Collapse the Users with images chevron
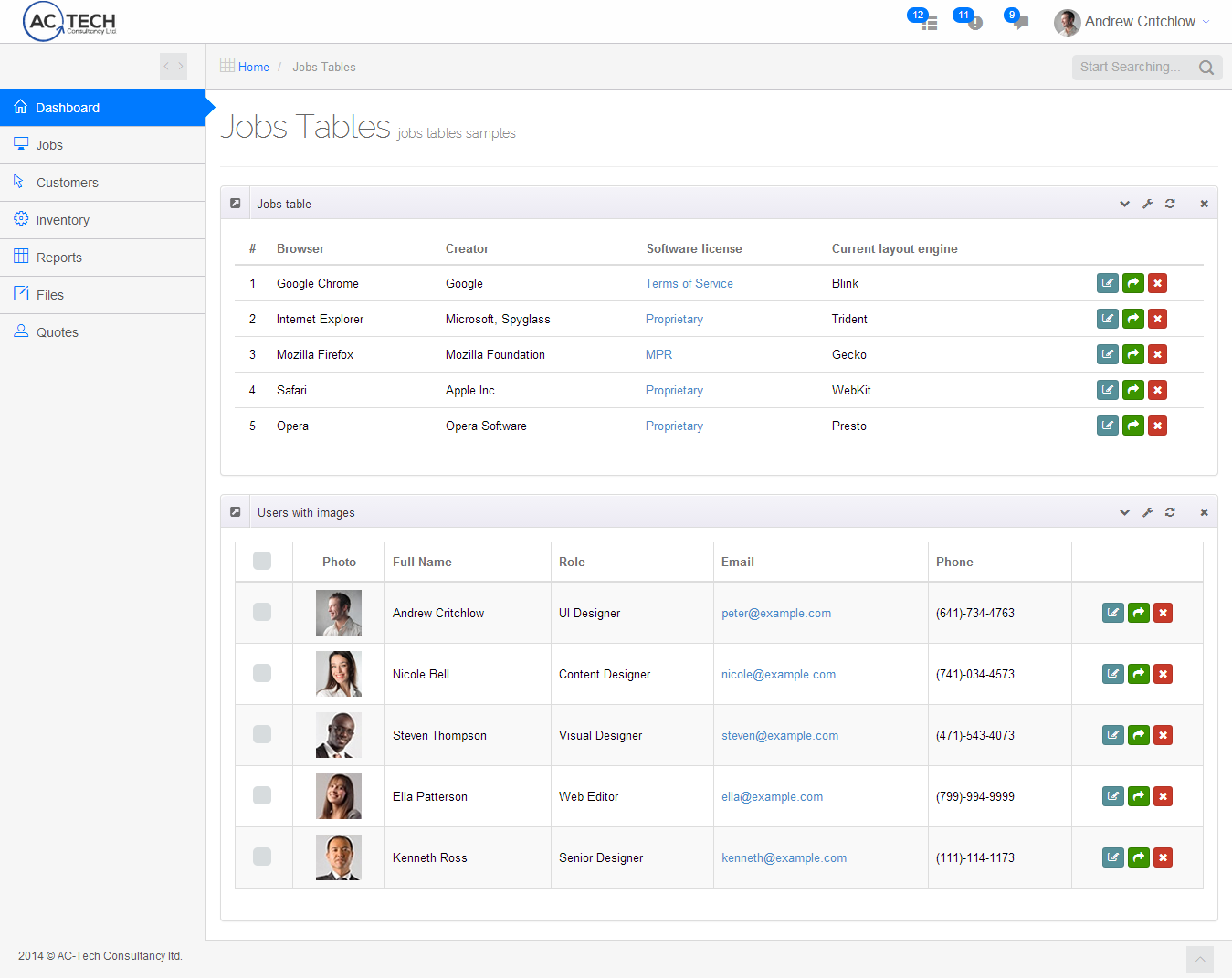The image size is (1232, 978). pos(1124,512)
